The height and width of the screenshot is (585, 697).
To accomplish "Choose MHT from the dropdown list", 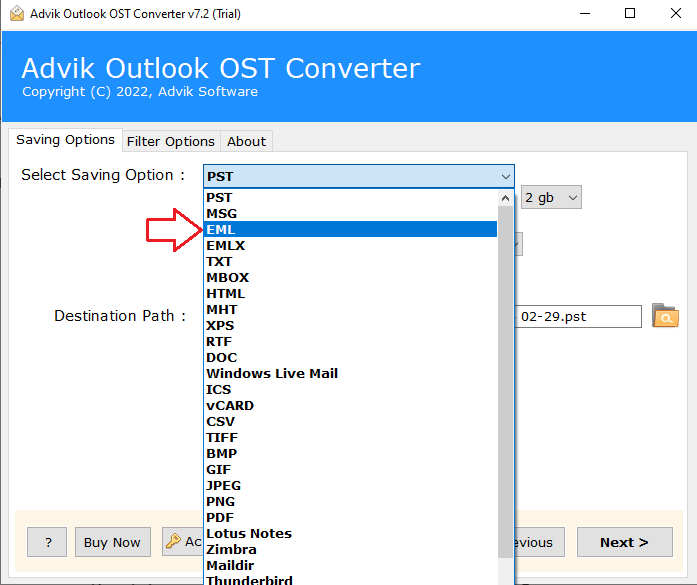I will 350,309.
